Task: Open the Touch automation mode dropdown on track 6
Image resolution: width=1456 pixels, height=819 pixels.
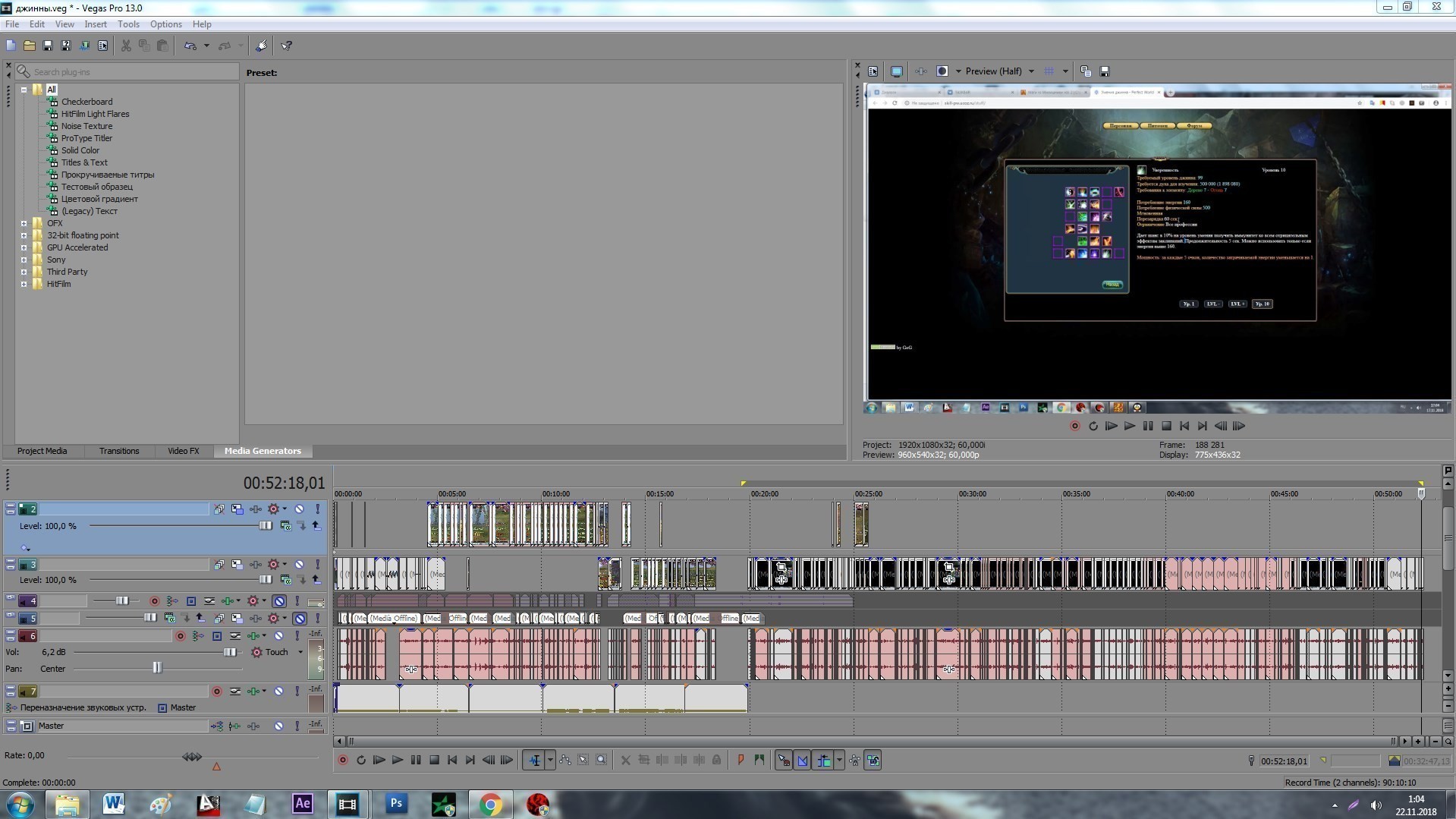Action: [300, 652]
